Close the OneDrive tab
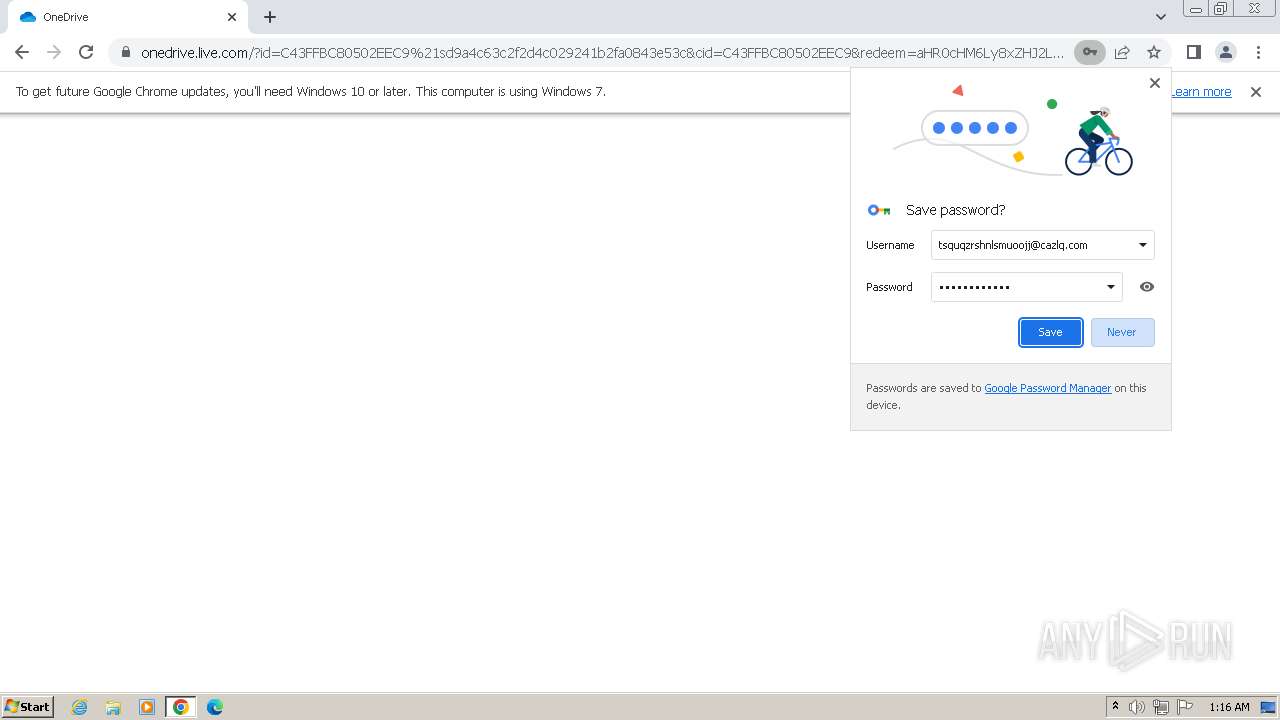Screen dimensions: 1280x720 click(x=232, y=17)
